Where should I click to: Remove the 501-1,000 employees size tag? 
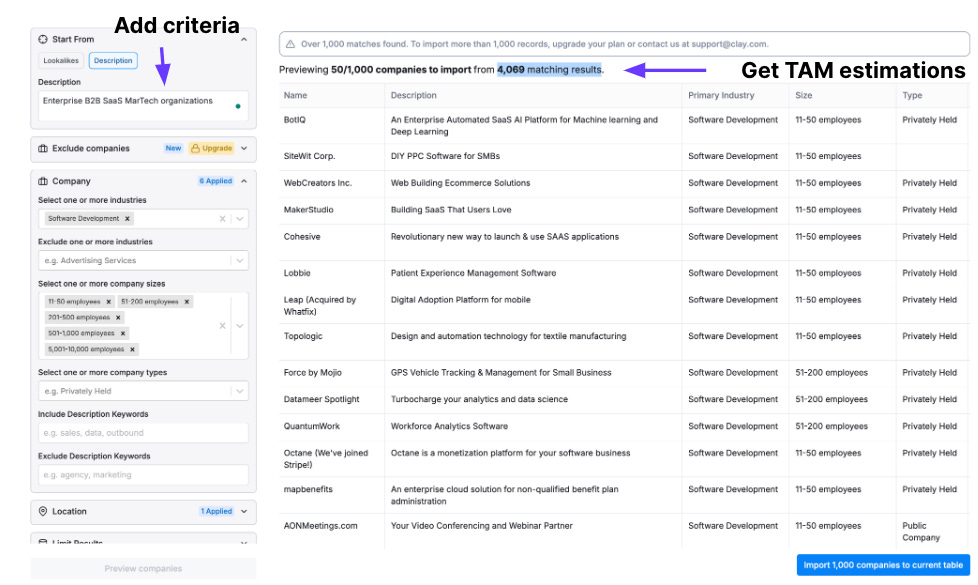(123, 334)
